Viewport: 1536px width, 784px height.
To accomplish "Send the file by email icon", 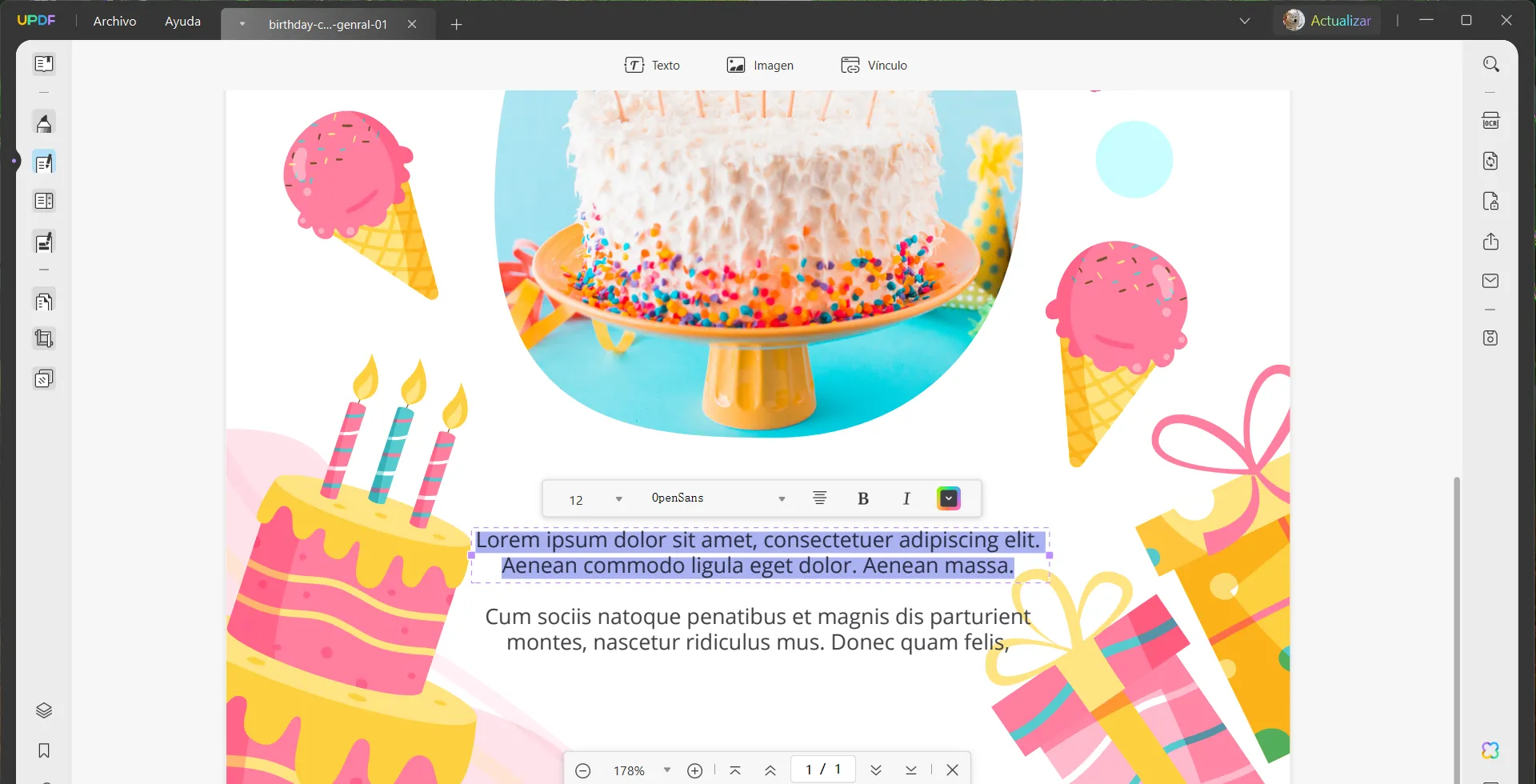I will 1490,281.
